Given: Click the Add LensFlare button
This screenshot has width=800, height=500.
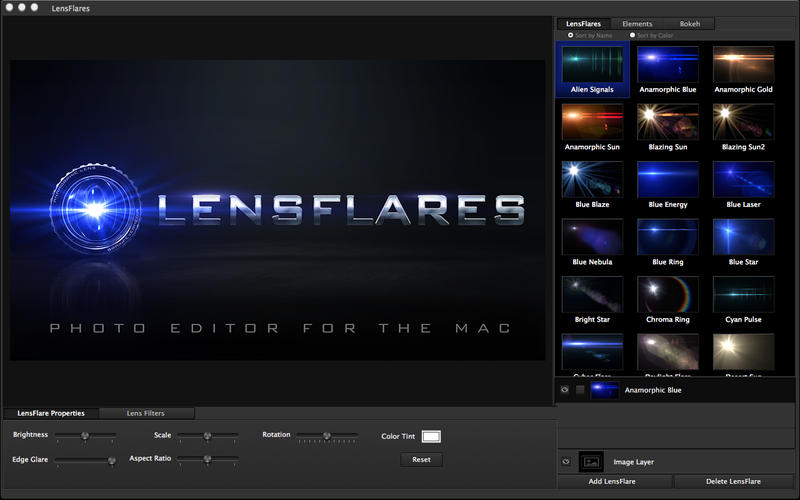Looking at the screenshot, I should coord(614,482).
